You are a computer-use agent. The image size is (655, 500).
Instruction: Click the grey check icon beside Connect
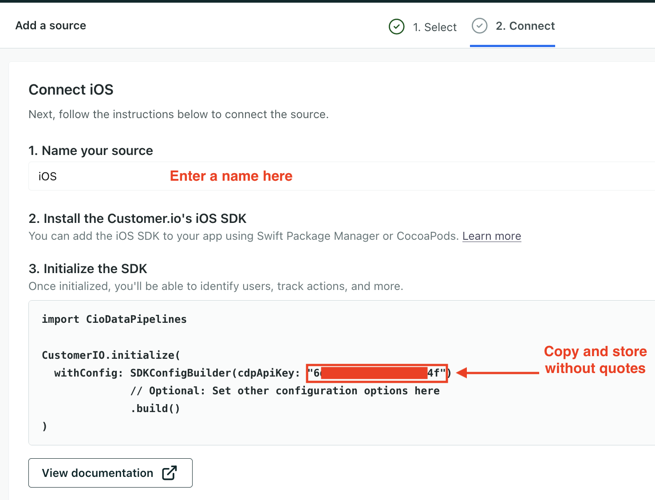pos(479,26)
